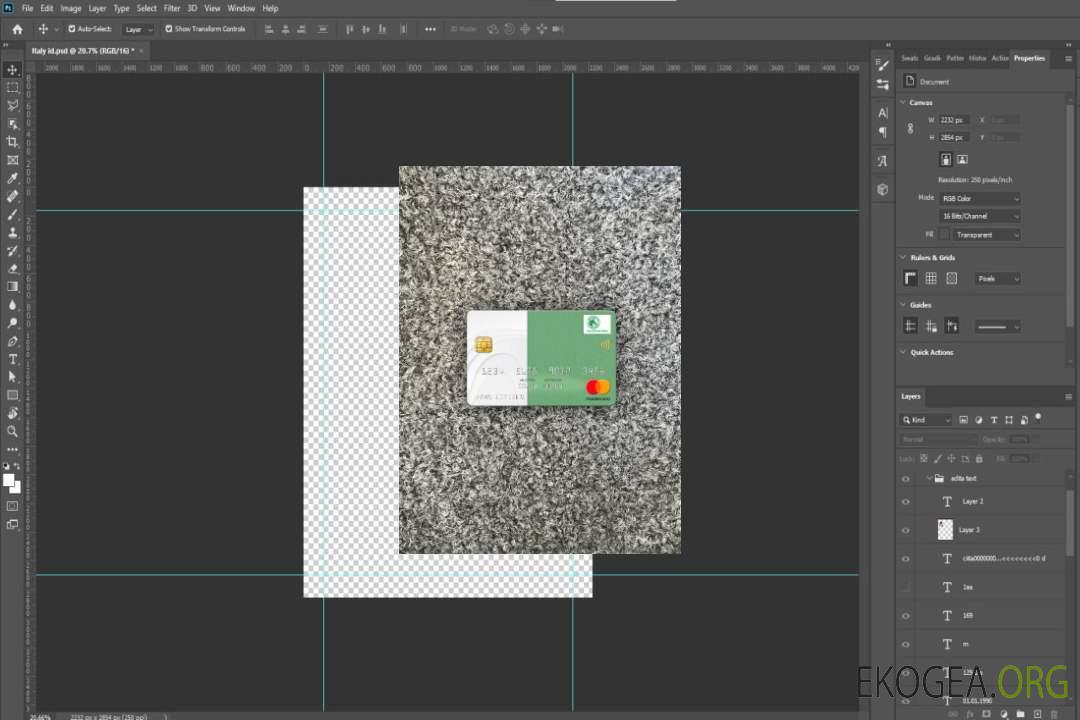Click the Home icon in options bar

pos(17,29)
